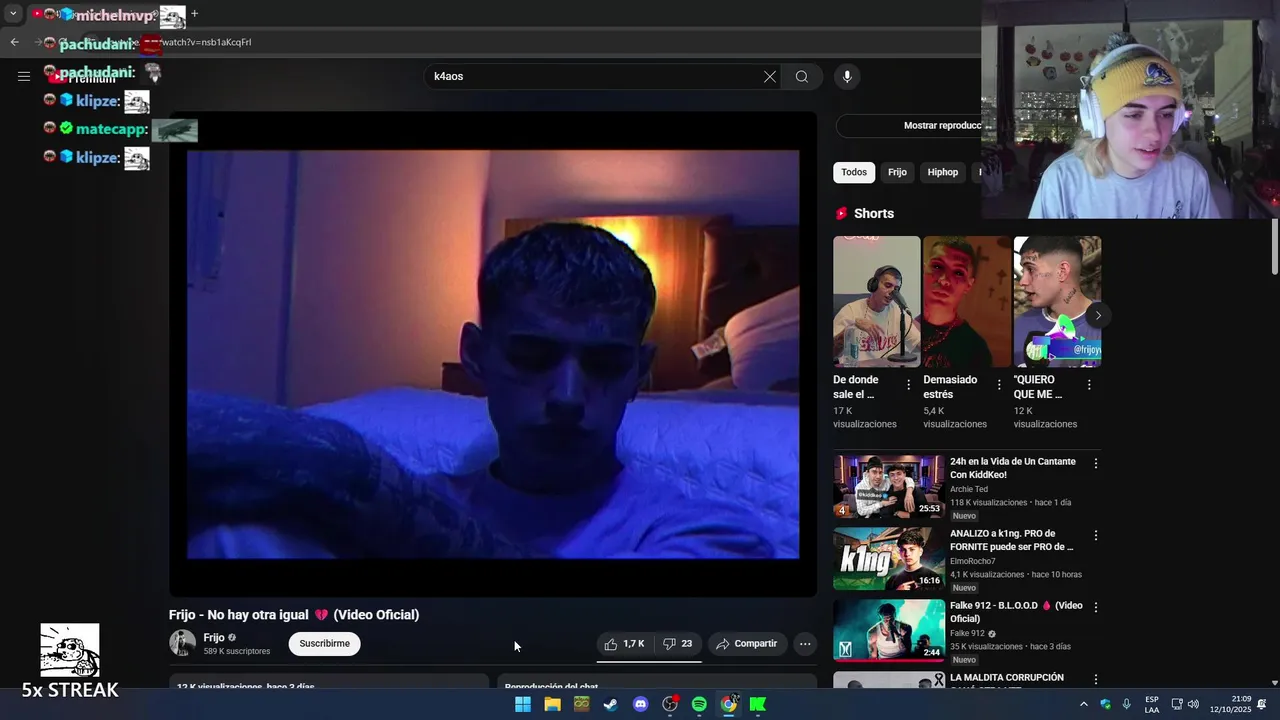Start voice search with microphone icon
Viewport: 1280px width, 720px height.
(847, 77)
